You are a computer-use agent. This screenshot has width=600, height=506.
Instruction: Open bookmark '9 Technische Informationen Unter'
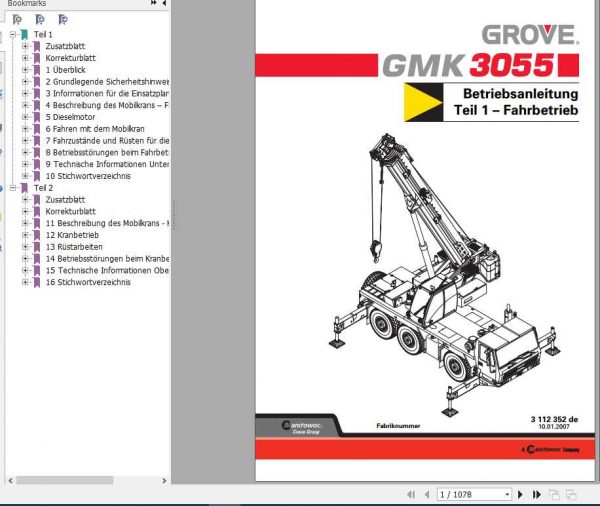107,164
